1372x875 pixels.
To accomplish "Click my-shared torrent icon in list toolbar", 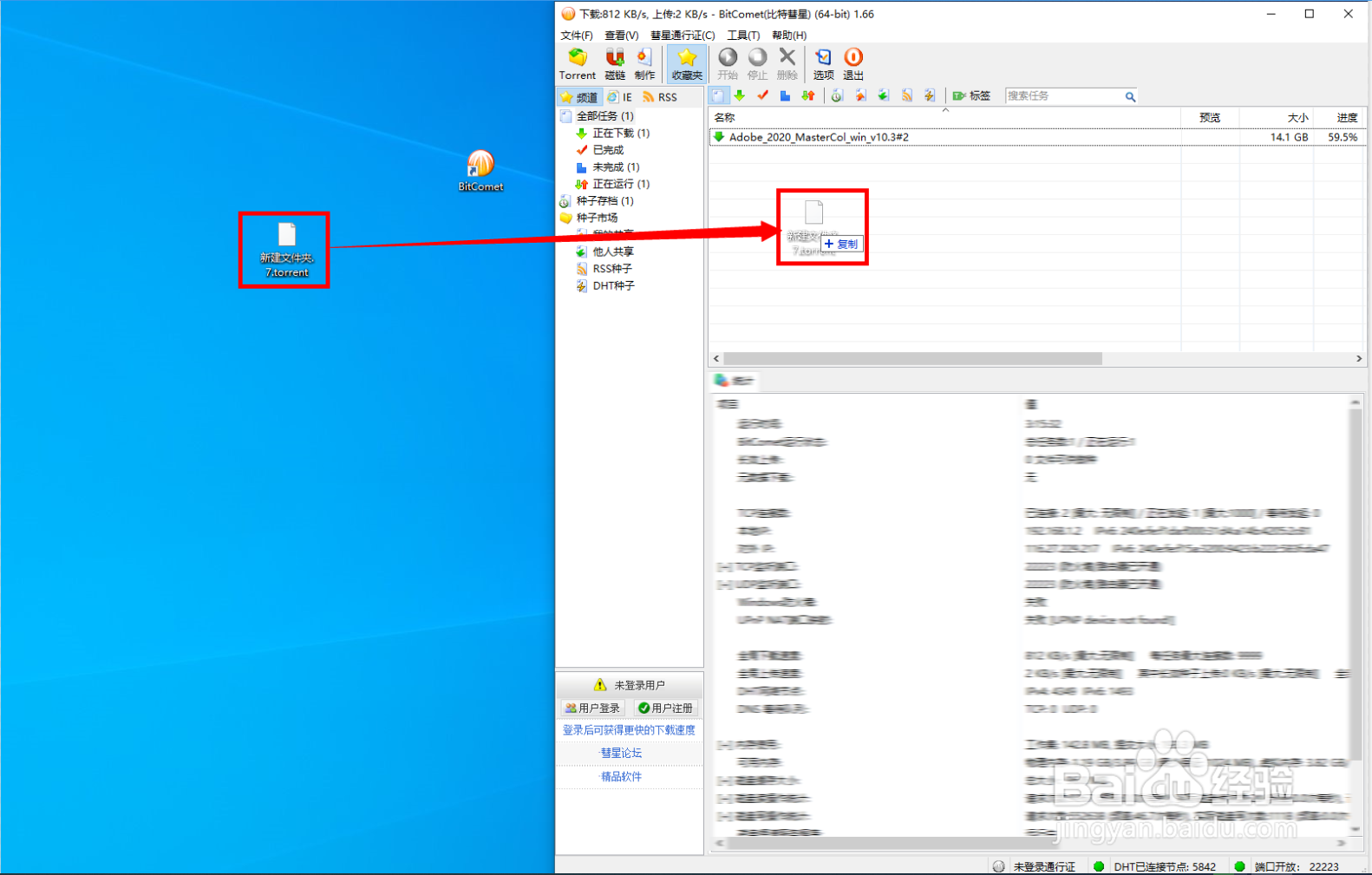I will (860, 95).
